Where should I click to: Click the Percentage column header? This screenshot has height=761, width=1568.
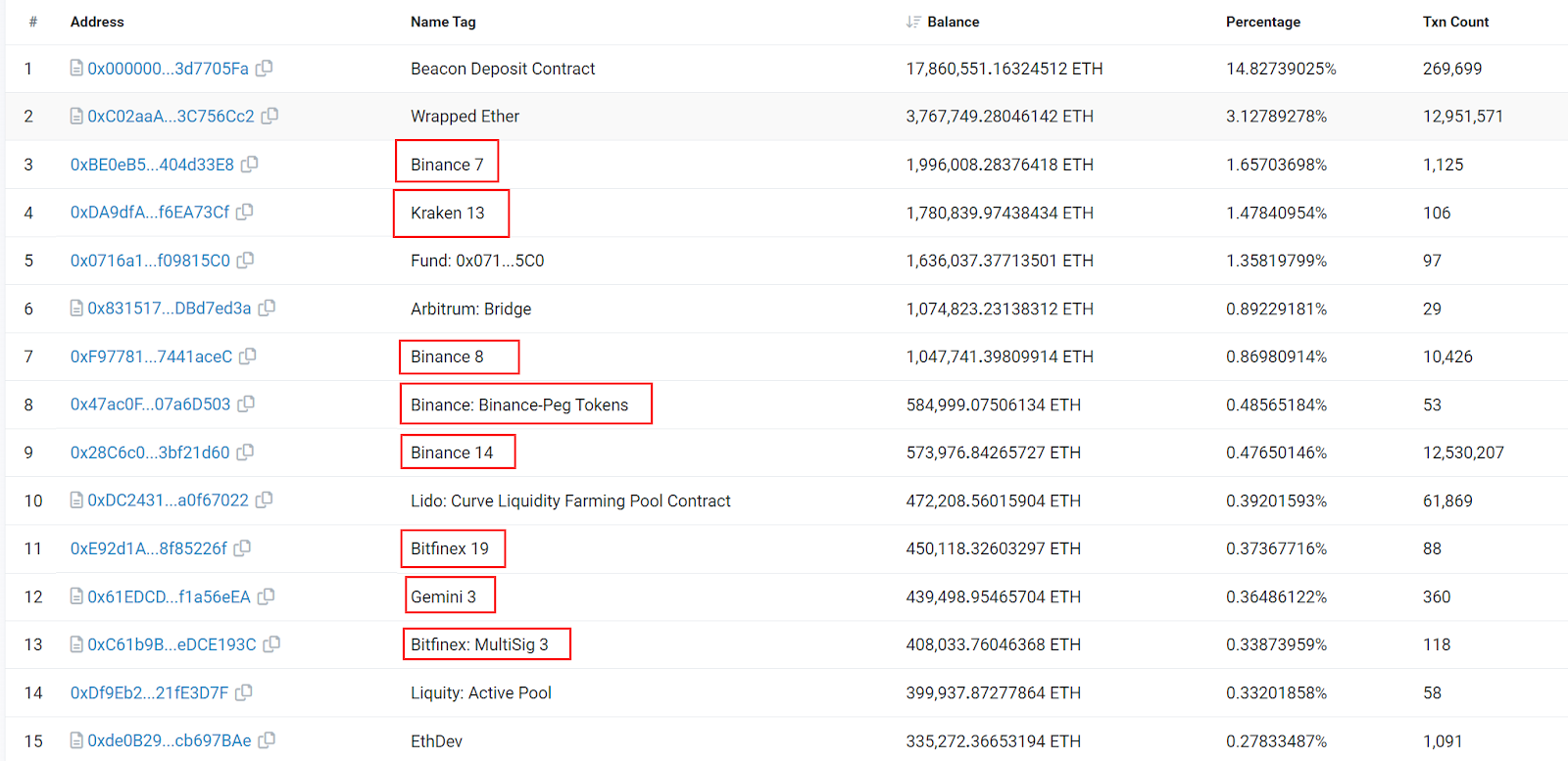click(1263, 22)
